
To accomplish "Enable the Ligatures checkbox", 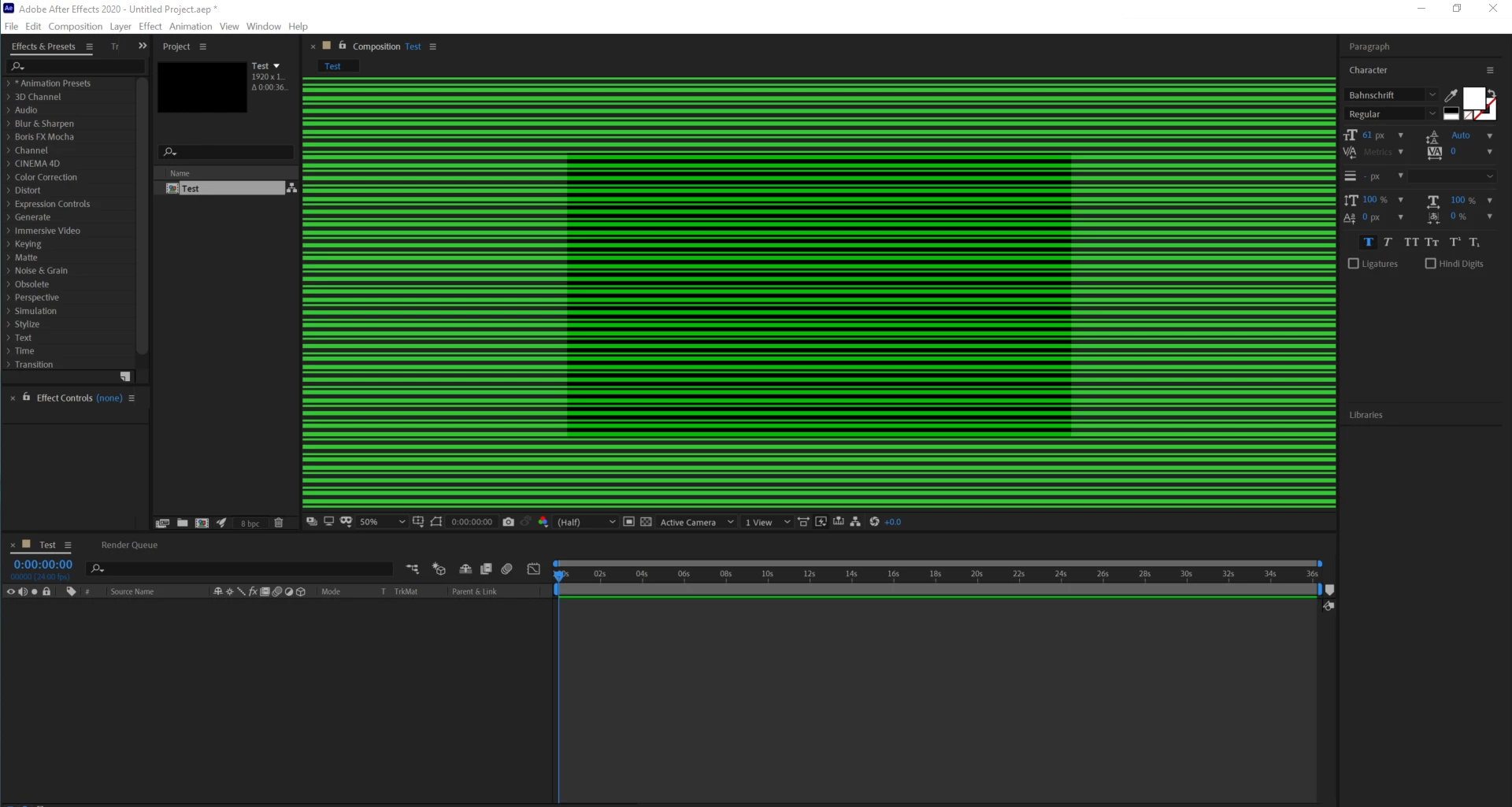I will point(1354,264).
